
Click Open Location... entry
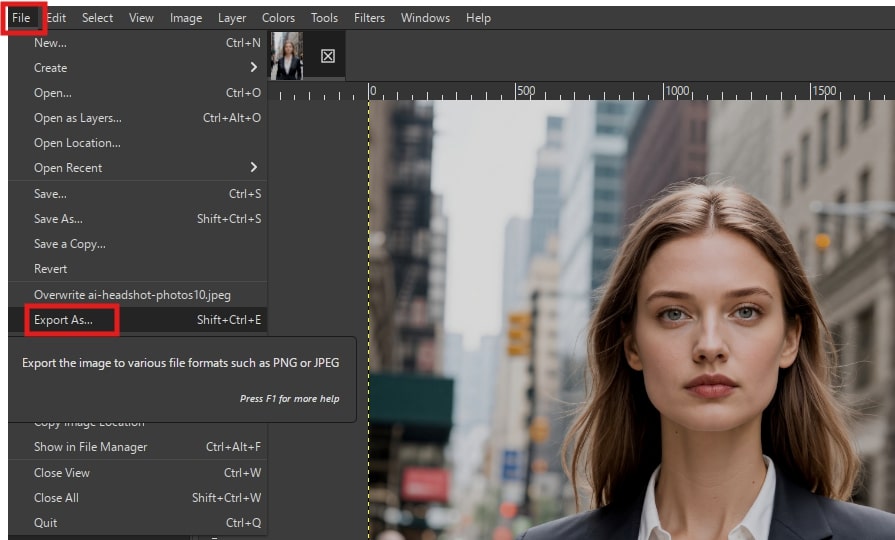click(x=138, y=143)
